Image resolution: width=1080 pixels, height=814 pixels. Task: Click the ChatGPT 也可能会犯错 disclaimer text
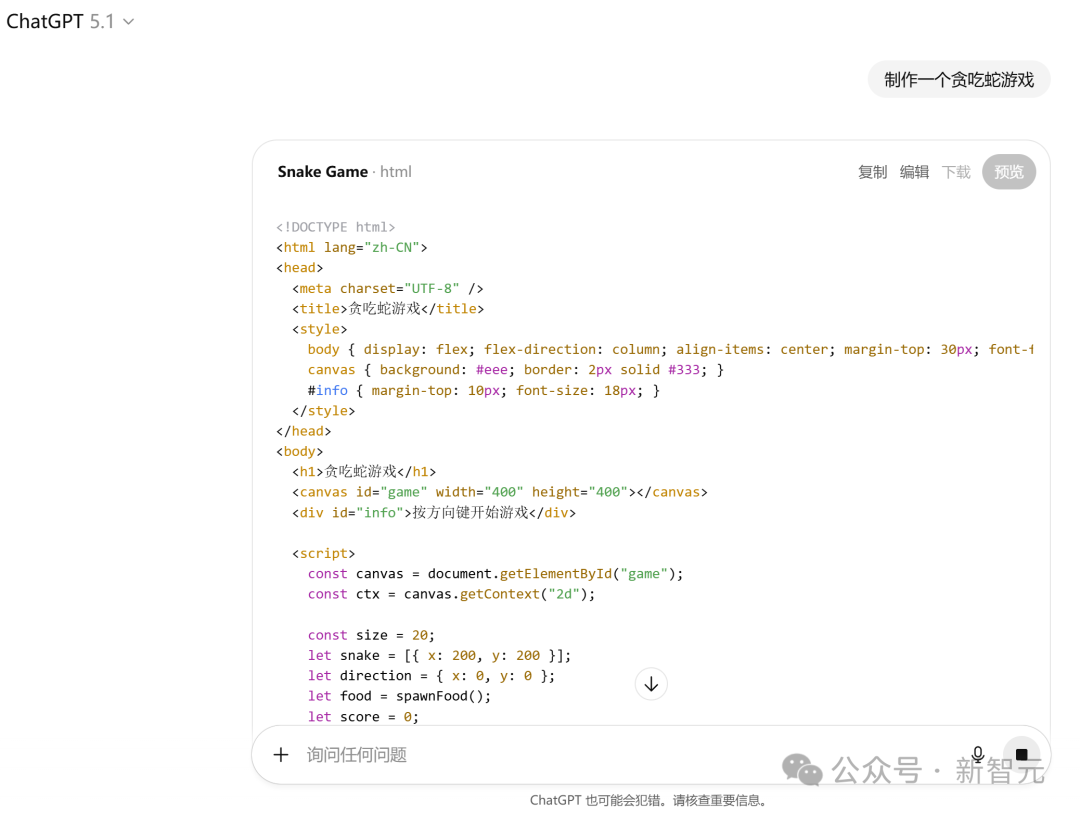pos(650,800)
